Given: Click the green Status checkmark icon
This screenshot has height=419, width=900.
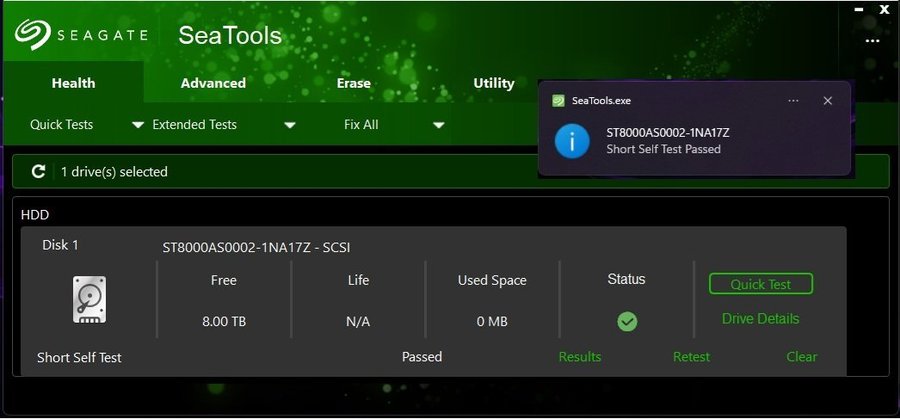Looking at the screenshot, I should 627,321.
